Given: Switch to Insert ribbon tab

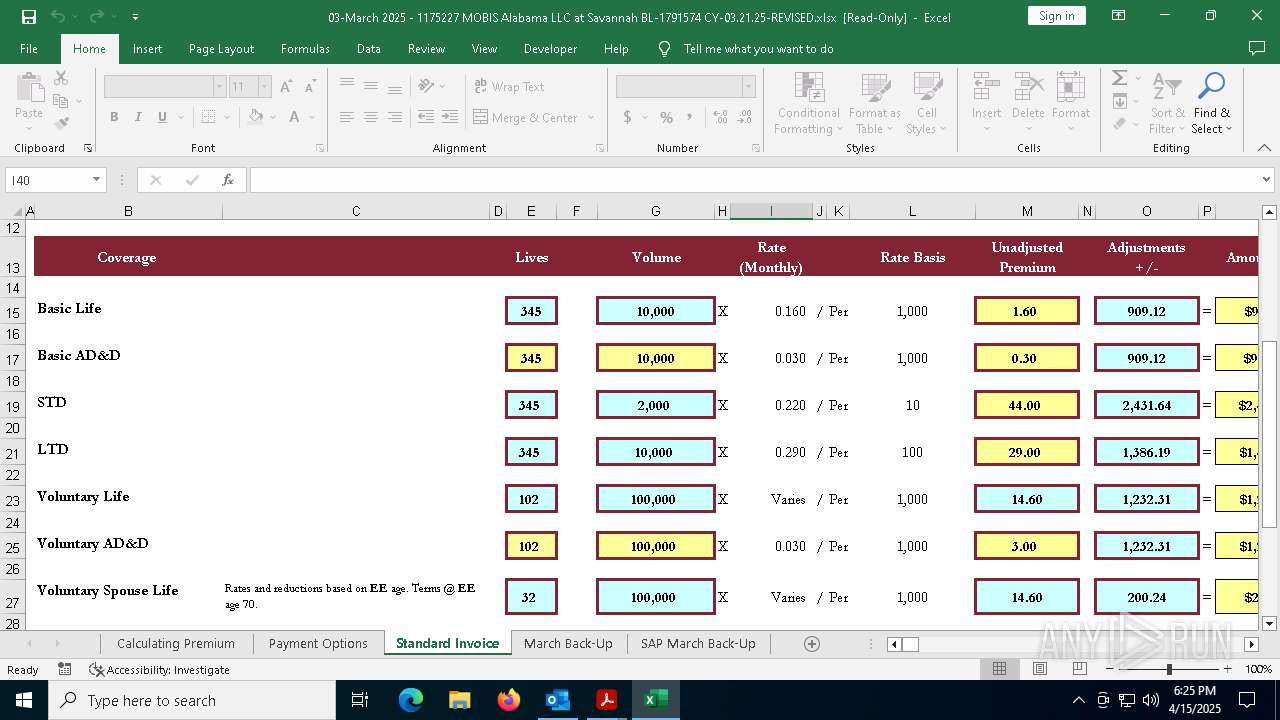Looking at the screenshot, I should pyautogui.click(x=147, y=49).
